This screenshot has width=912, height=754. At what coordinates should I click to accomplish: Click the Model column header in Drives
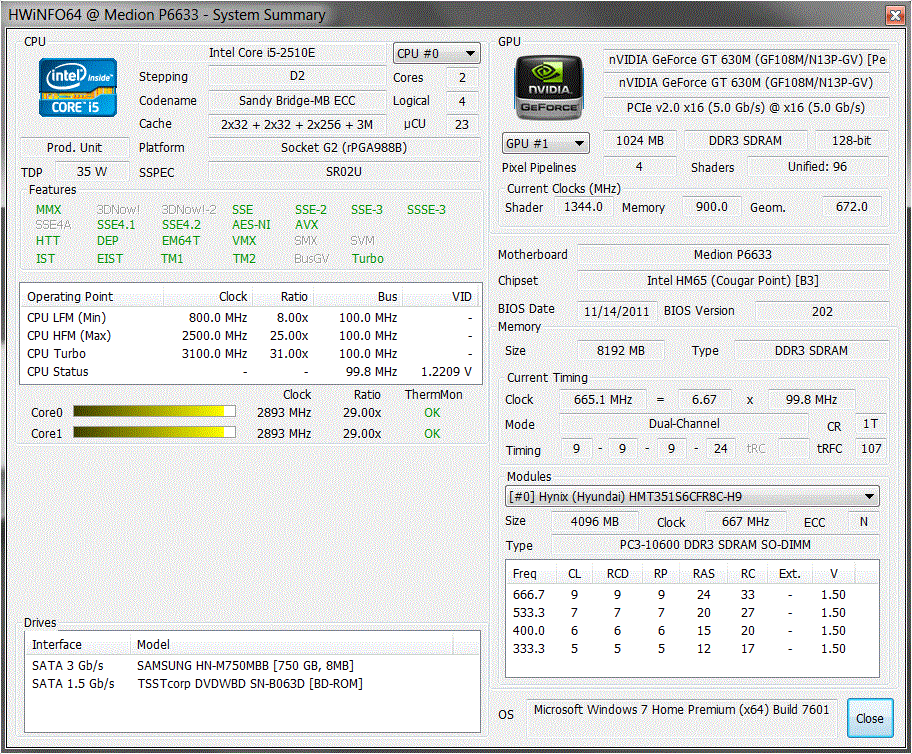(291, 645)
